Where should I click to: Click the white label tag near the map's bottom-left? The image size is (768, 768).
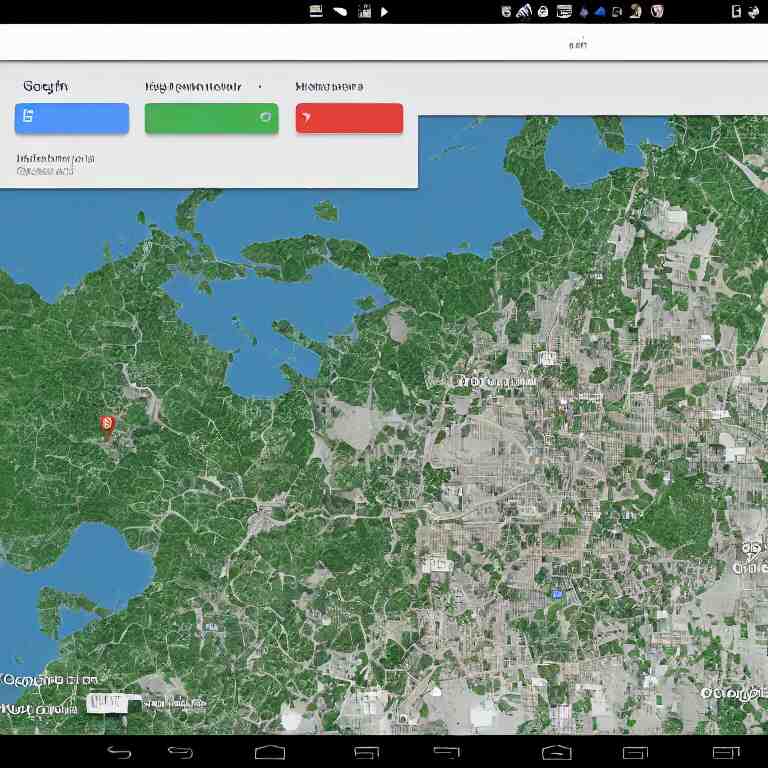coord(108,702)
